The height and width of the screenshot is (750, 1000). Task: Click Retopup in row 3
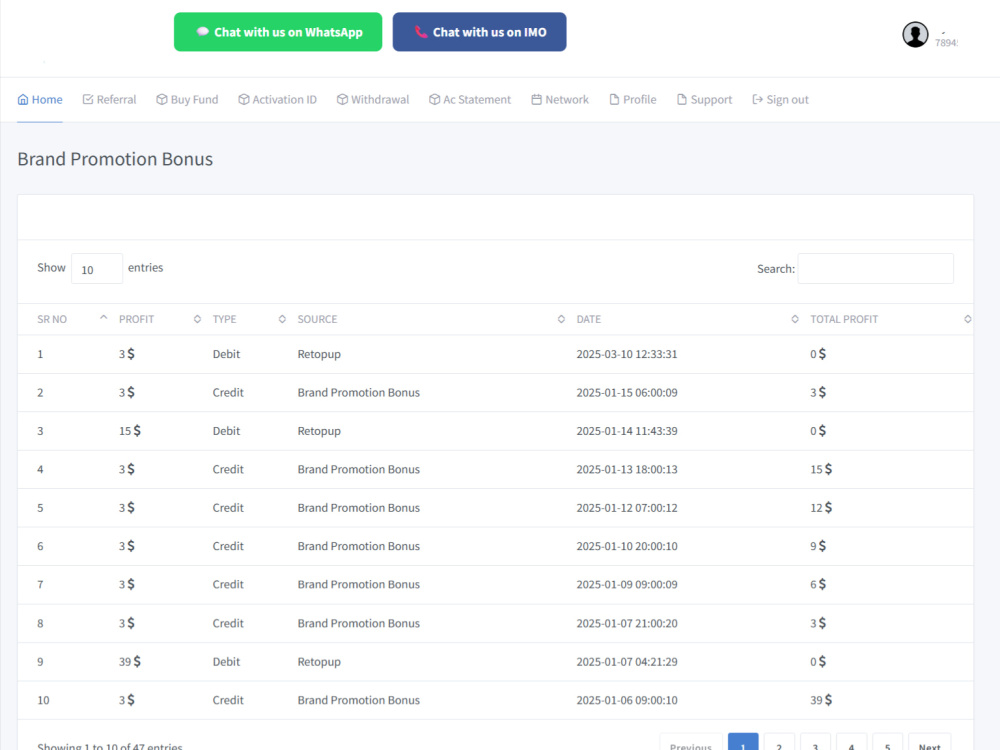[319, 431]
